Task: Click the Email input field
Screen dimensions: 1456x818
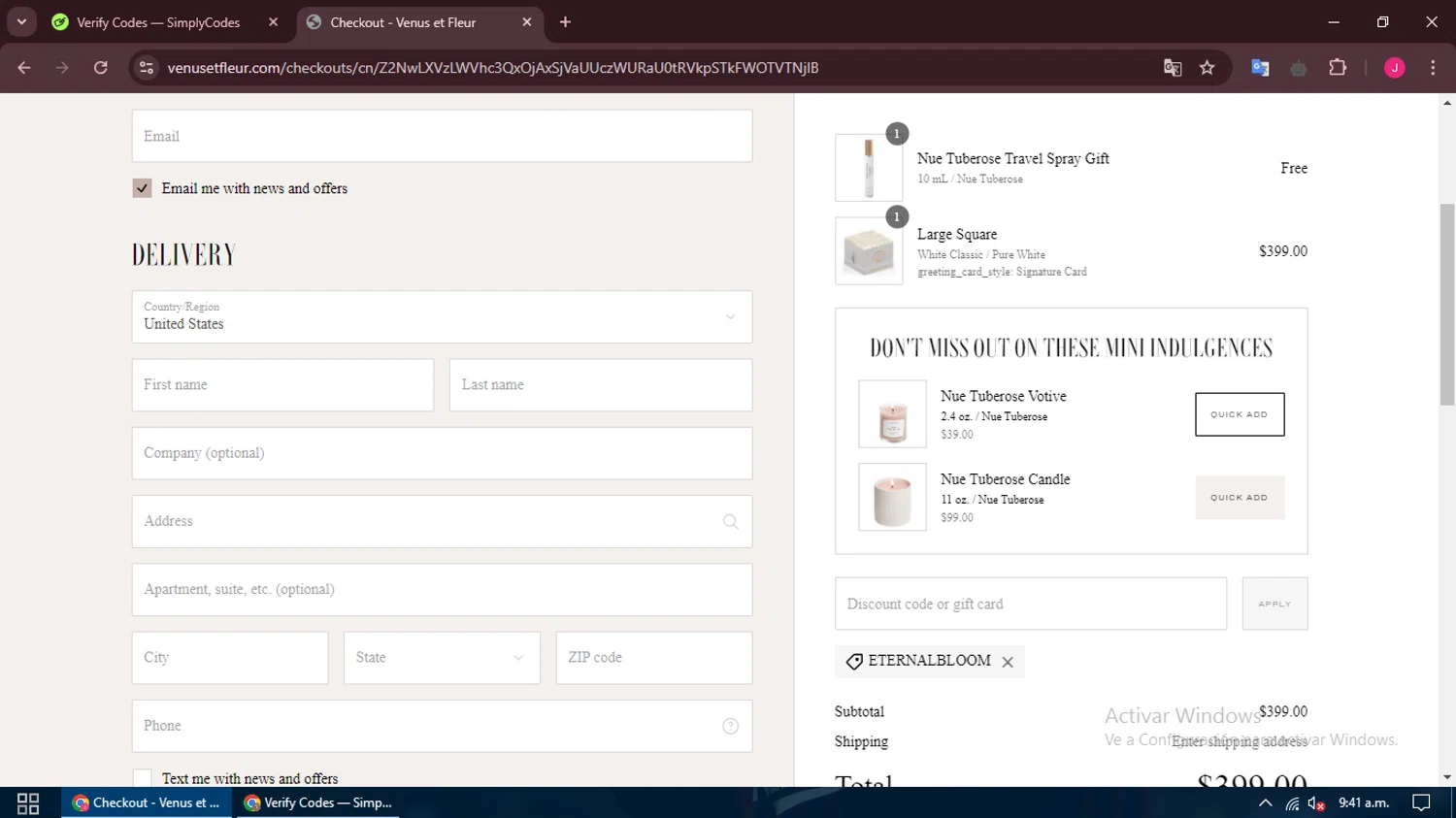Action: tap(442, 136)
